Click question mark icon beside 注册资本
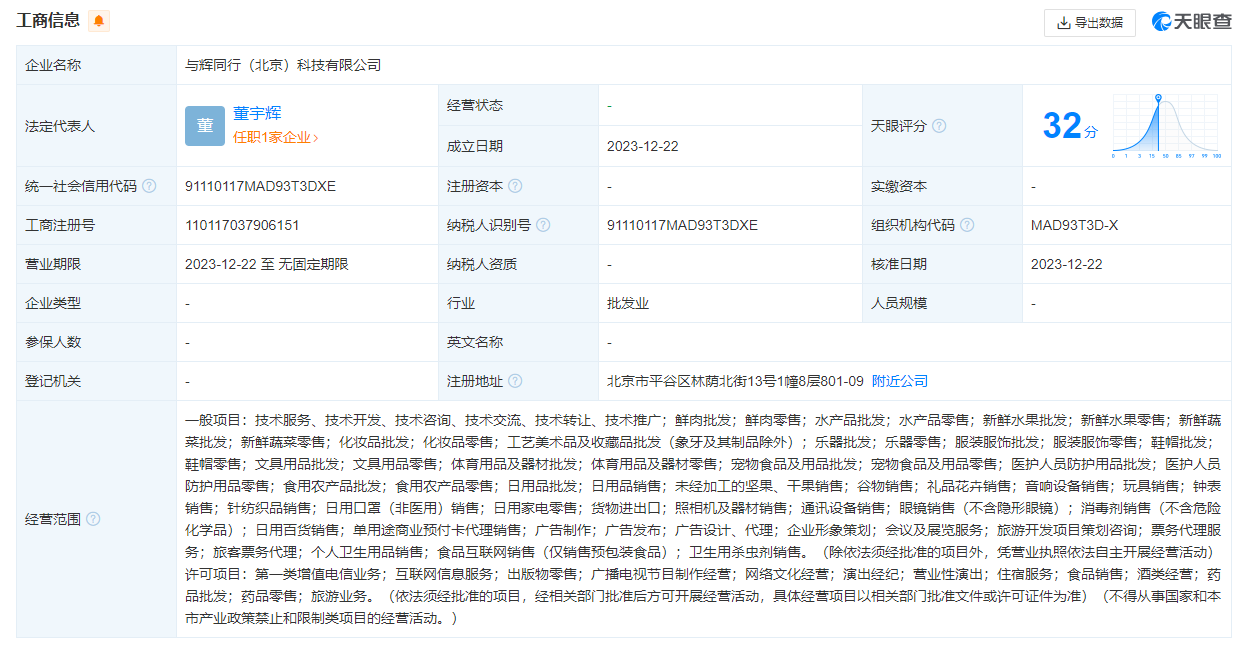The width and height of the screenshot is (1242, 663). (x=515, y=186)
